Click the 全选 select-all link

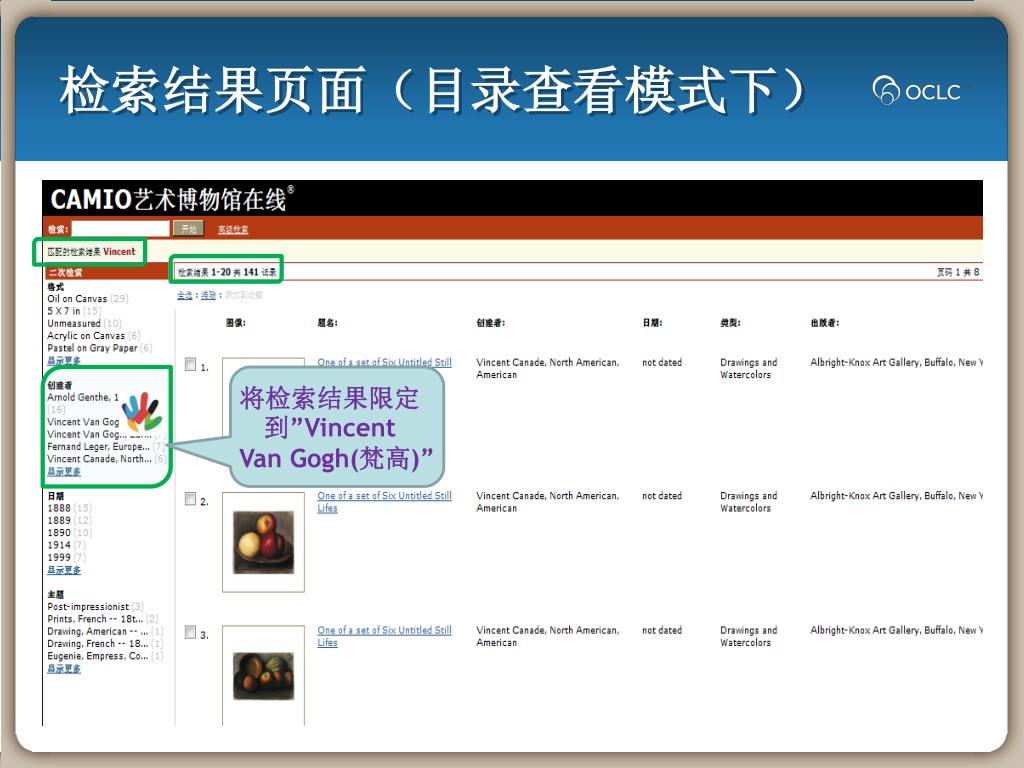pyautogui.click(x=185, y=295)
